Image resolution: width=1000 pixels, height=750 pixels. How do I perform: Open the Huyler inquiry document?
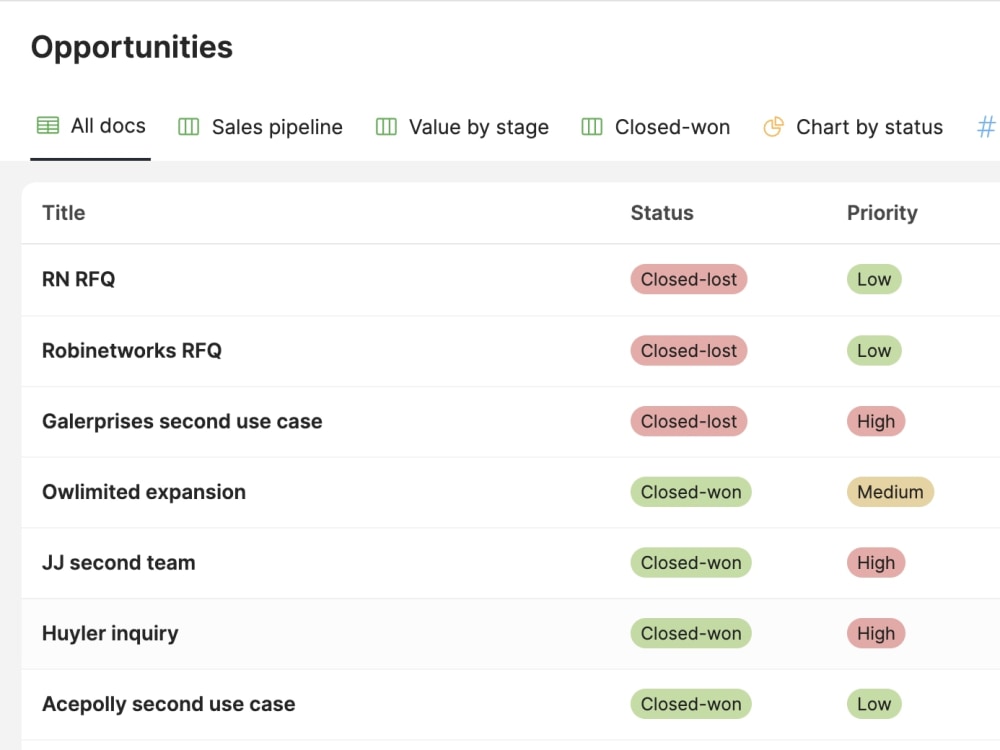pos(110,633)
